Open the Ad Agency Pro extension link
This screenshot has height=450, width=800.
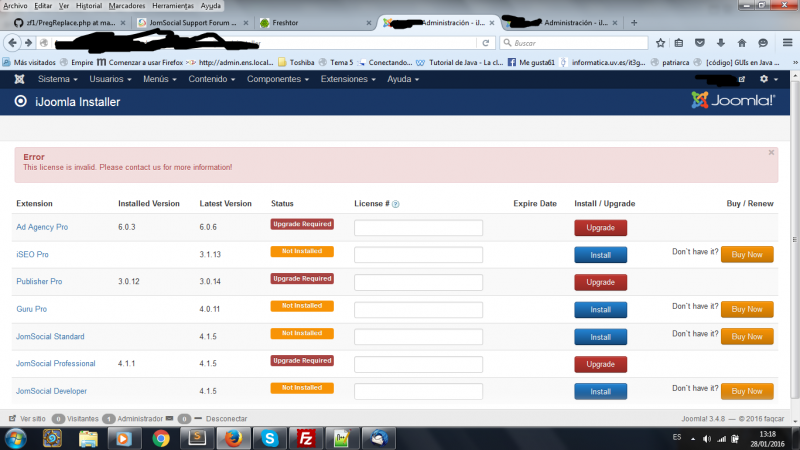tap(42, 227)
